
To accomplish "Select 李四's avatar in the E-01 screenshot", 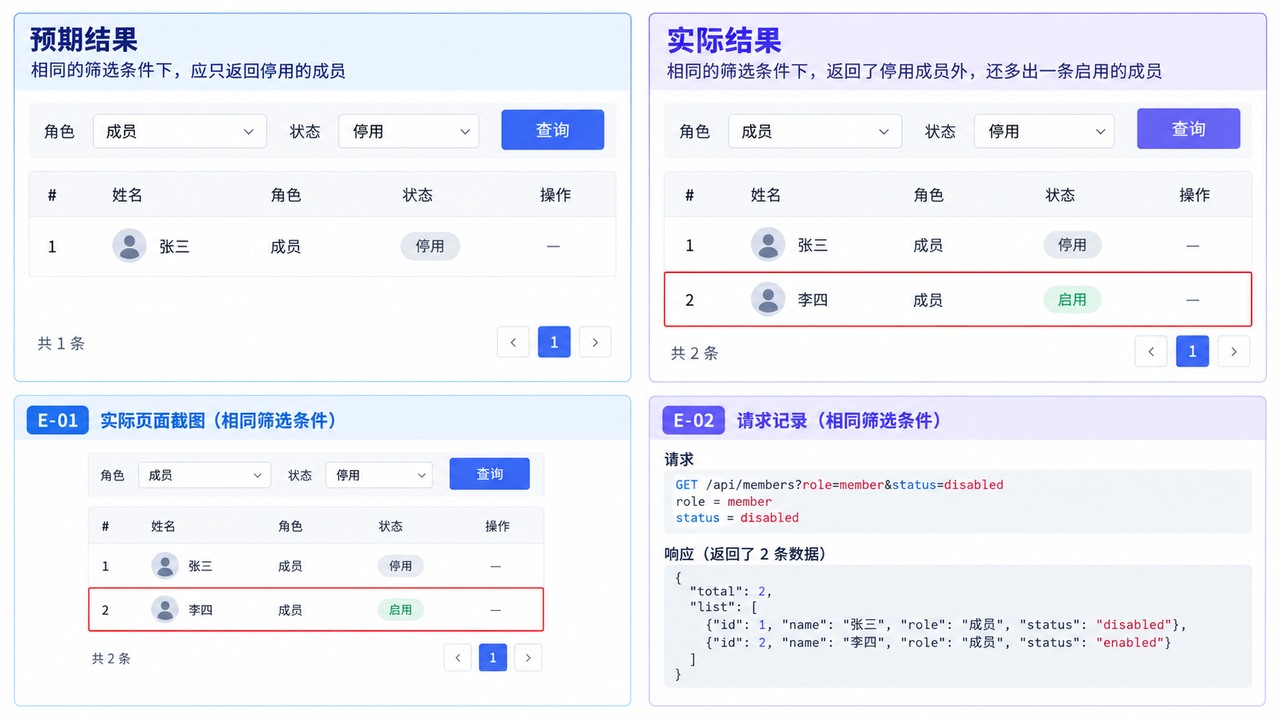I will coord(165,610).
